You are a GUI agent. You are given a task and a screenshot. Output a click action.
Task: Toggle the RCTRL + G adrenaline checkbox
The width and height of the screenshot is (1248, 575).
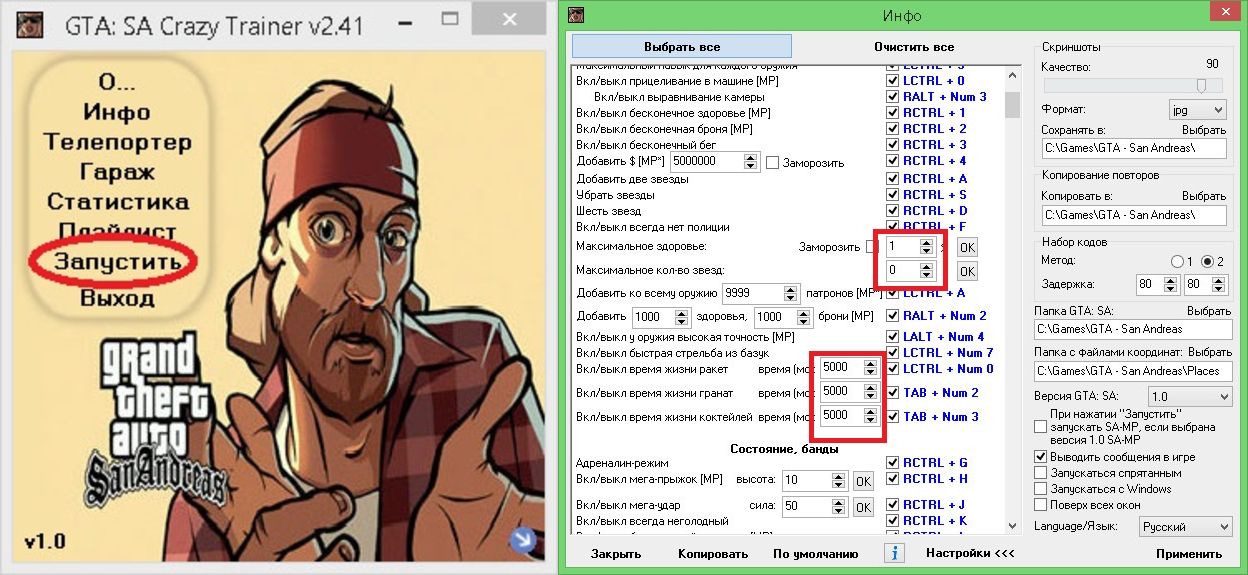tap(892, 463)
